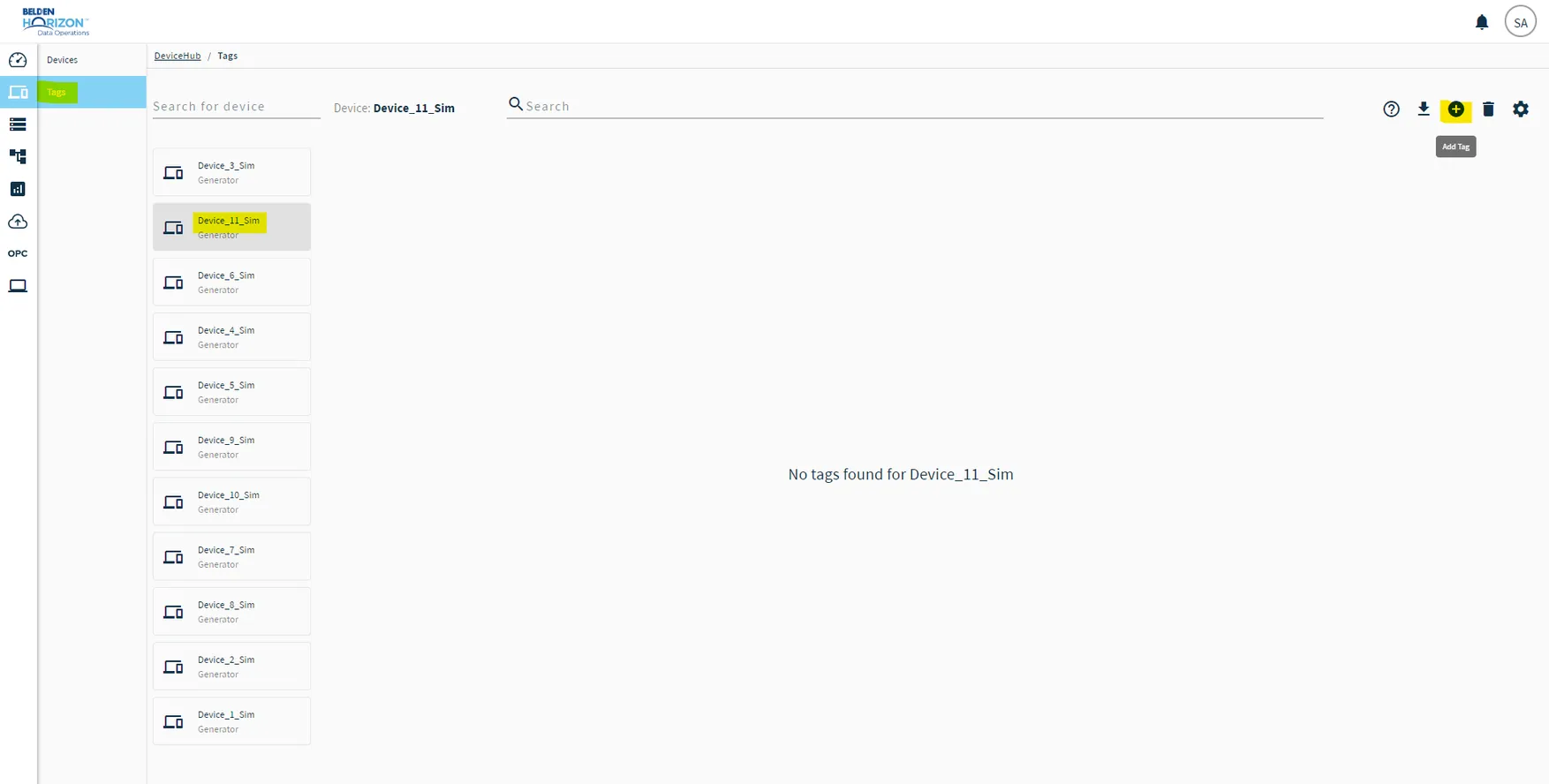Click the device icon of Device_5_Sim
This screenshot has height=784, width=1549.
click(x=174, y=392)
